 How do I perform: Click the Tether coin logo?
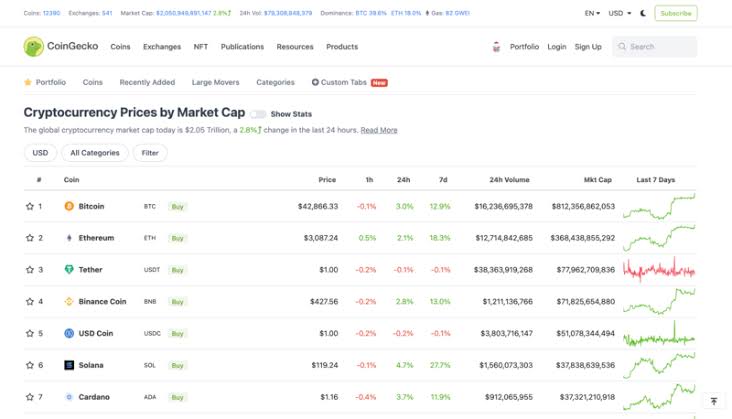click(69, 270)
